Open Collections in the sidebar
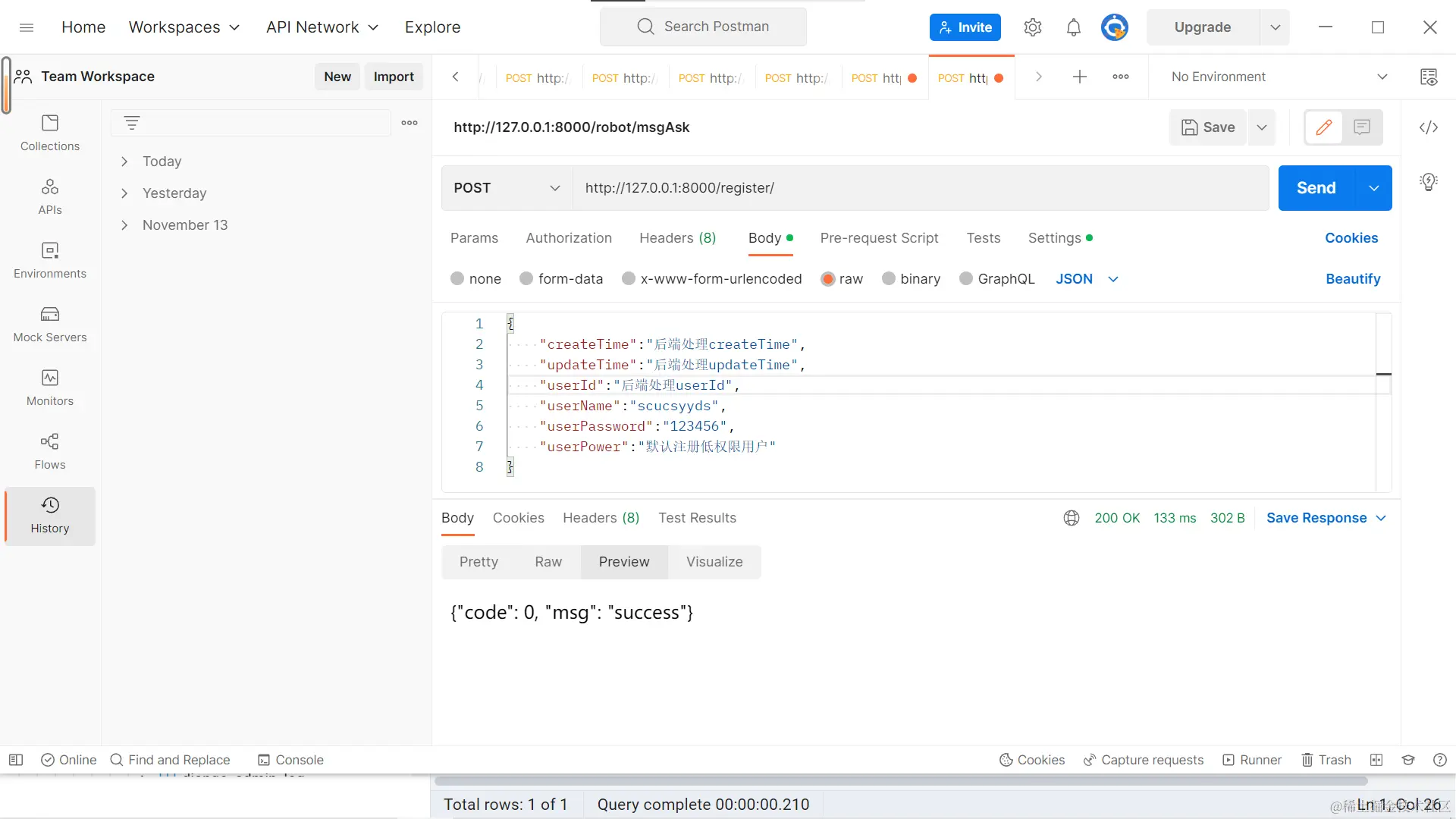 coord(50,133)
